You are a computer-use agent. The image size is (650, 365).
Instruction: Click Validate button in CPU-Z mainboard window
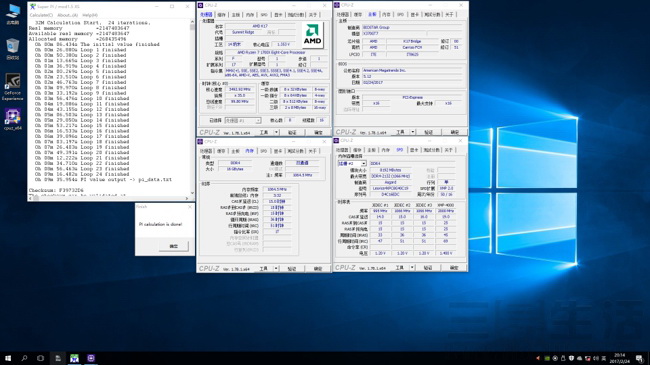tap(428, 132)
